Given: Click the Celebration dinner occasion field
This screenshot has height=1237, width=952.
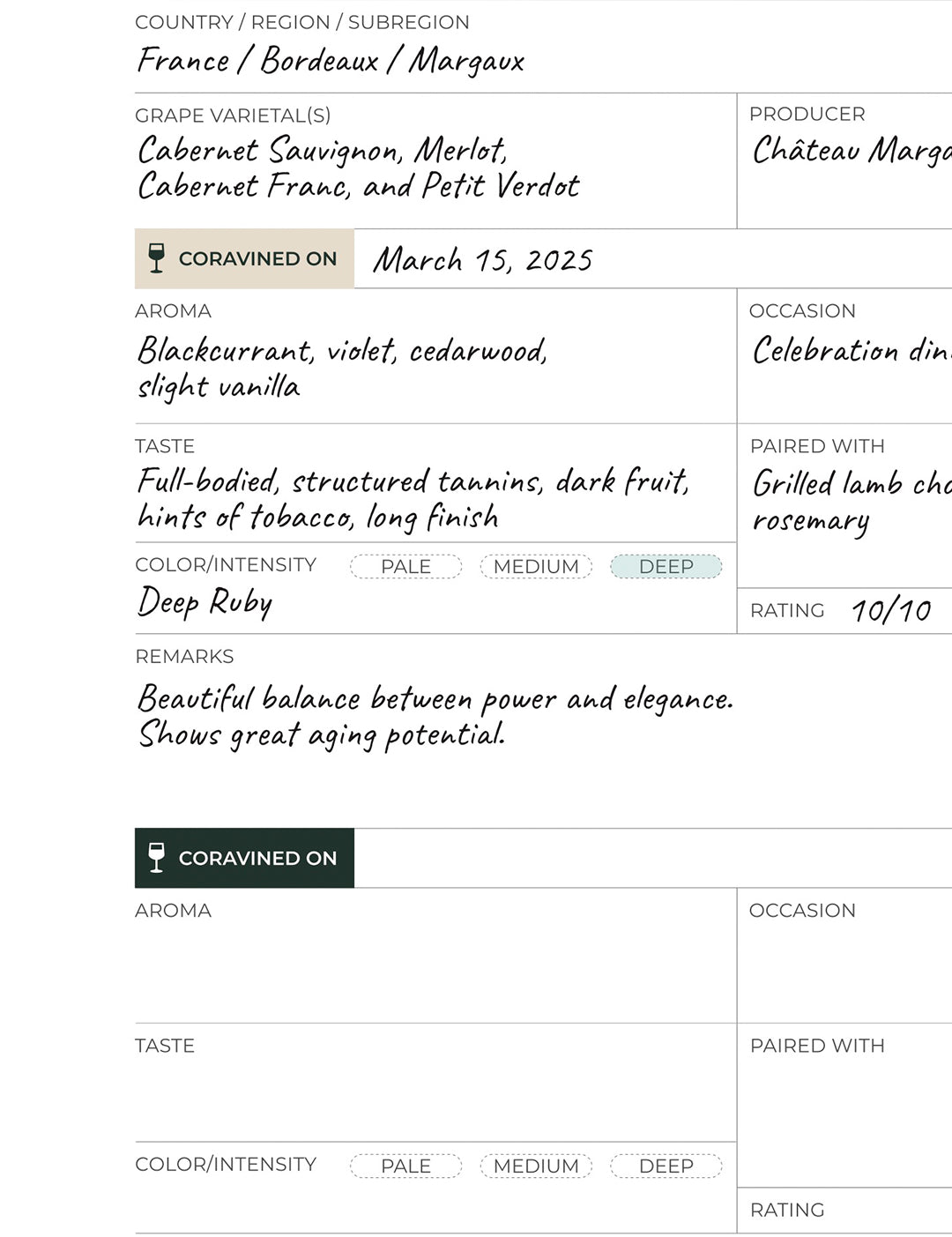Looking at the screenshot, I should coord(851,351).
